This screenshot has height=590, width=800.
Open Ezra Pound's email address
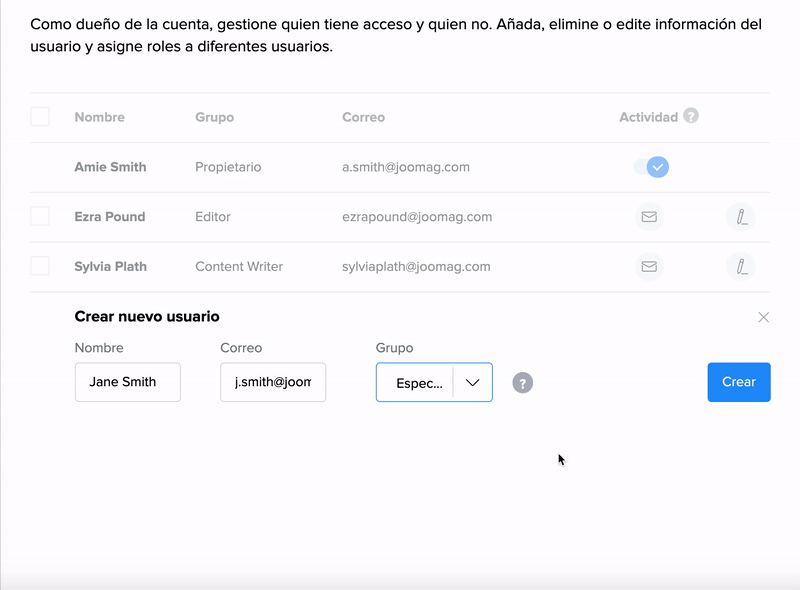416,217
